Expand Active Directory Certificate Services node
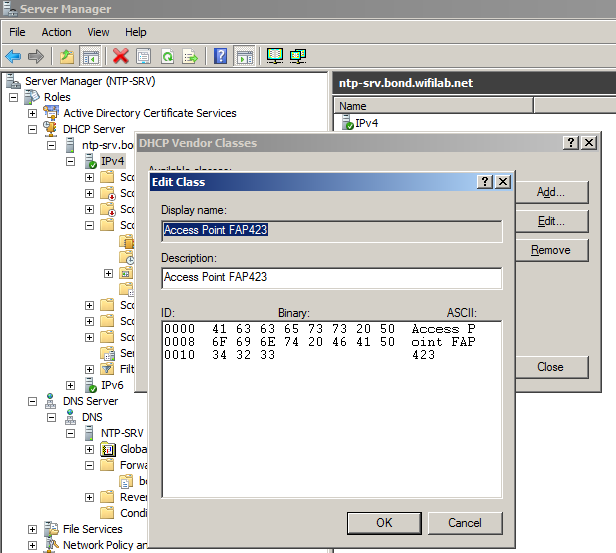Viewport: 616px width, 553px height. (x=33, y=113)
